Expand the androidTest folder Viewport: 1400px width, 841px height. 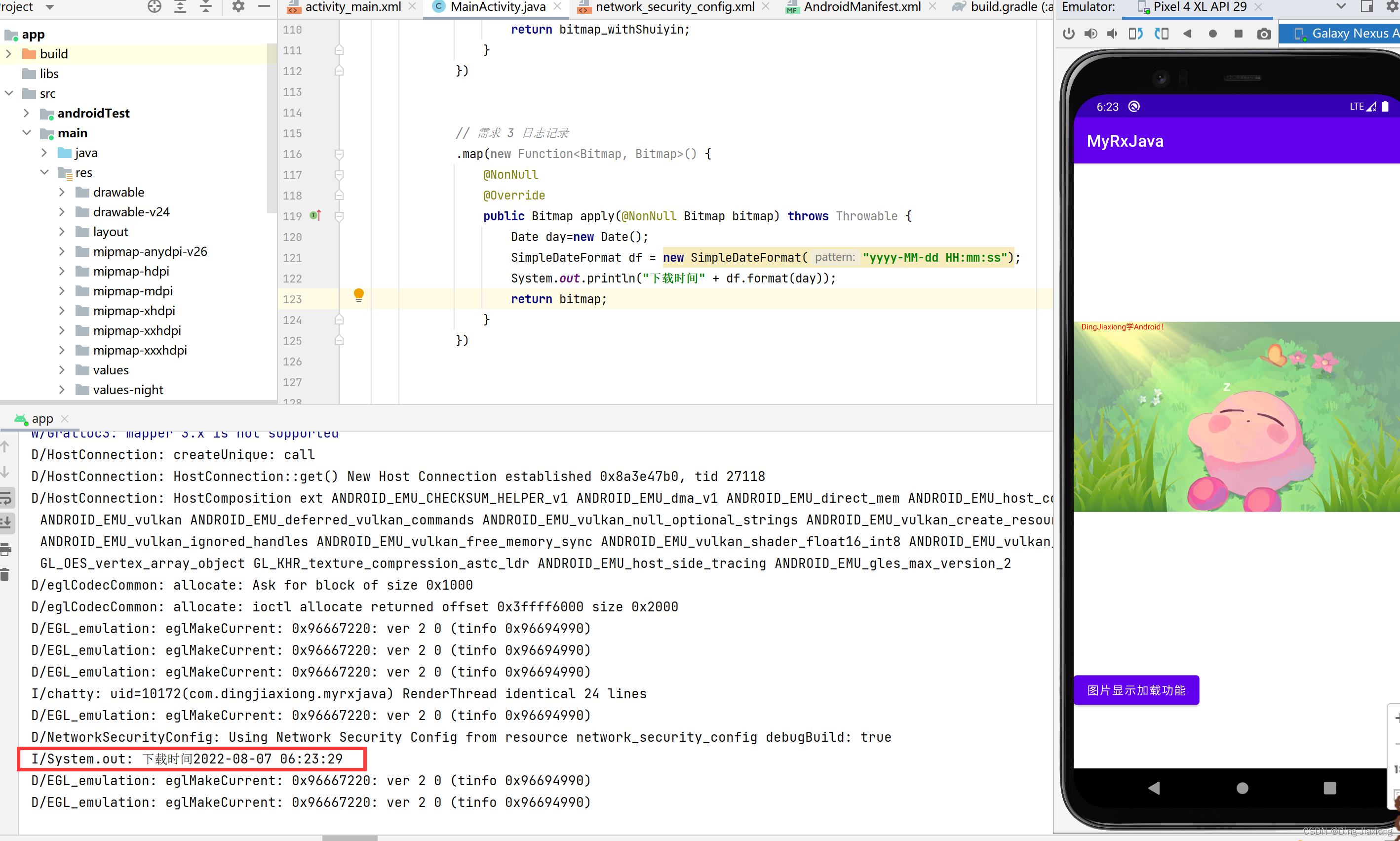(26, 113)
